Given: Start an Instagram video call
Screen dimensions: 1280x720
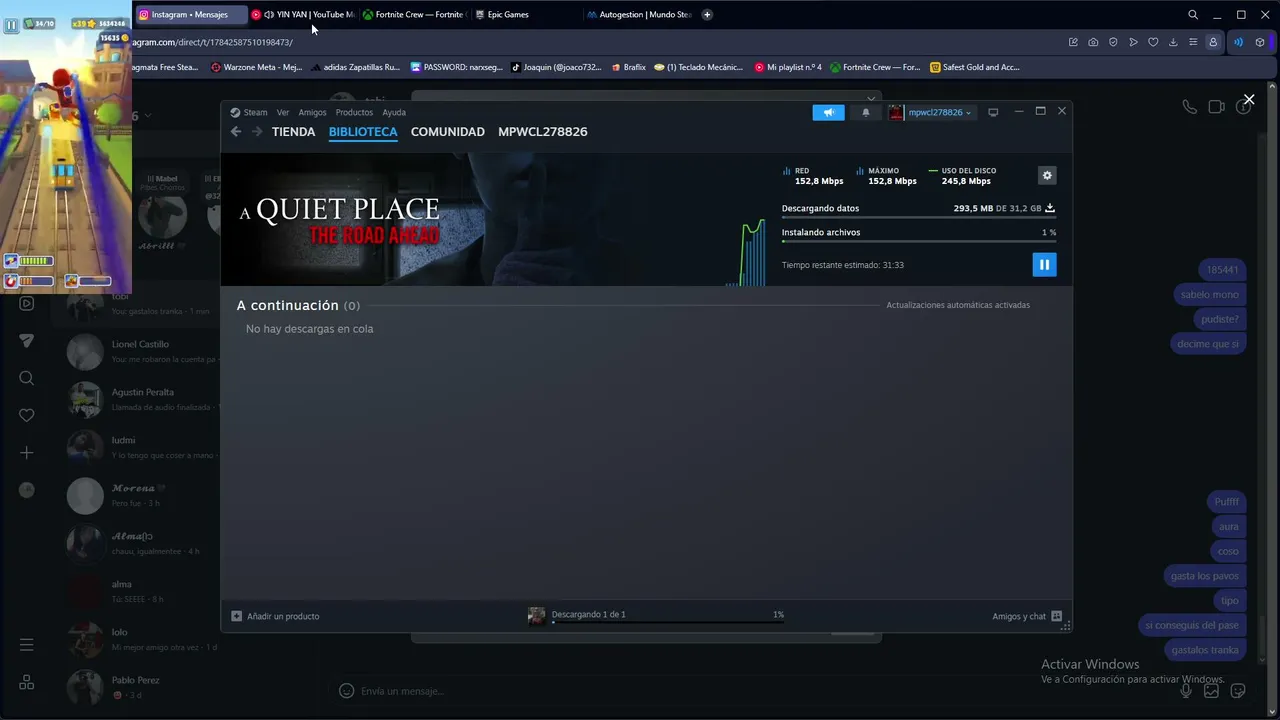Looking at the screenshot, I should click(x=1216, y=107).
